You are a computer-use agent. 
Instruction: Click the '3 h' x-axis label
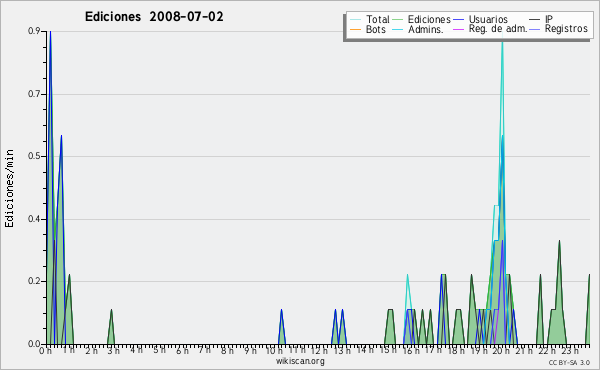[113, 351]
